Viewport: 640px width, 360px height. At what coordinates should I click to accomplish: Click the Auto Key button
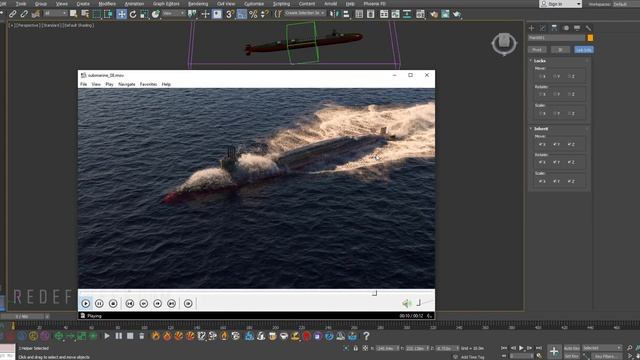coord(571,348)
